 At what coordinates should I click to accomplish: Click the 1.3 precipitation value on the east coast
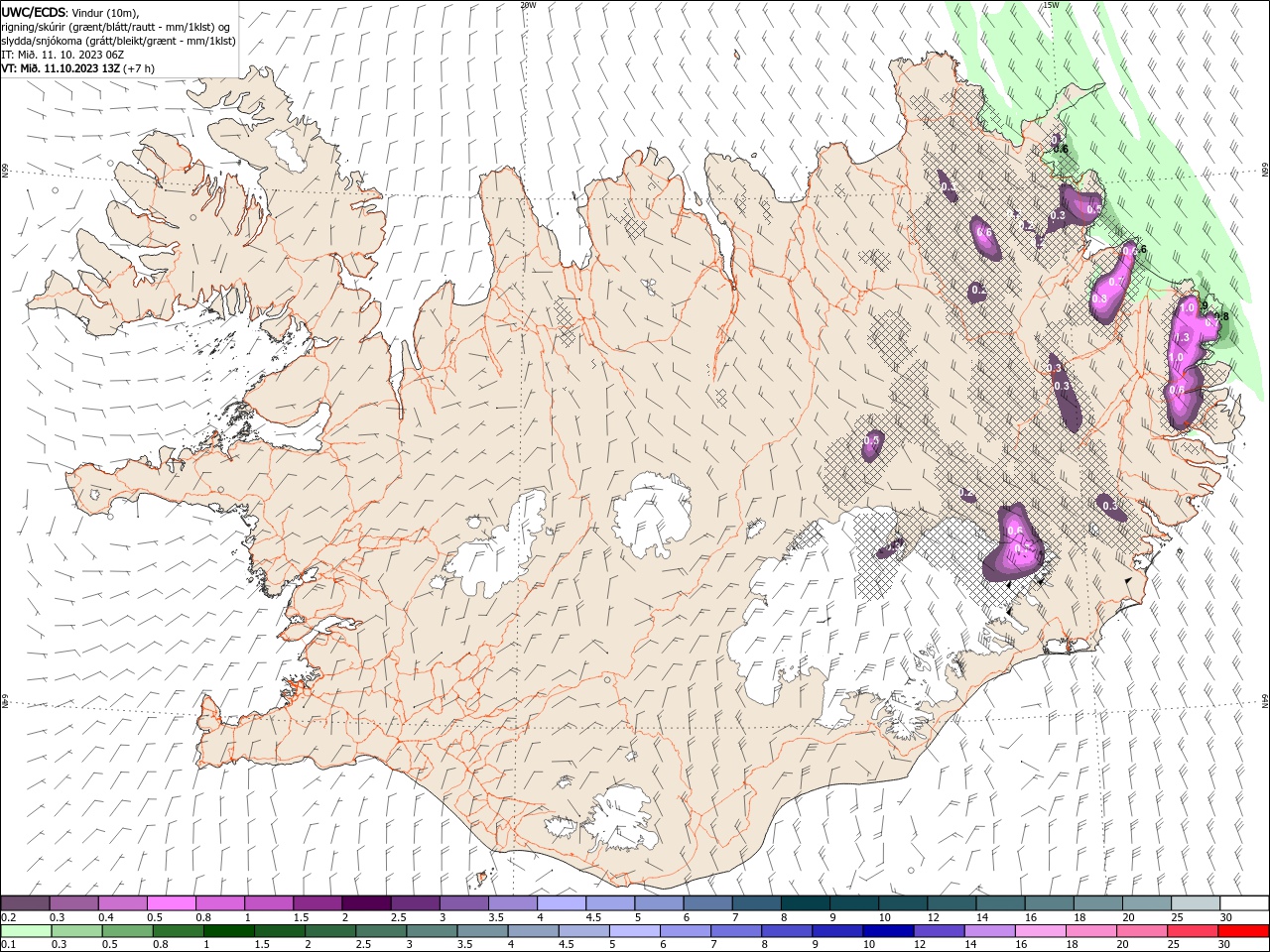1182,338
